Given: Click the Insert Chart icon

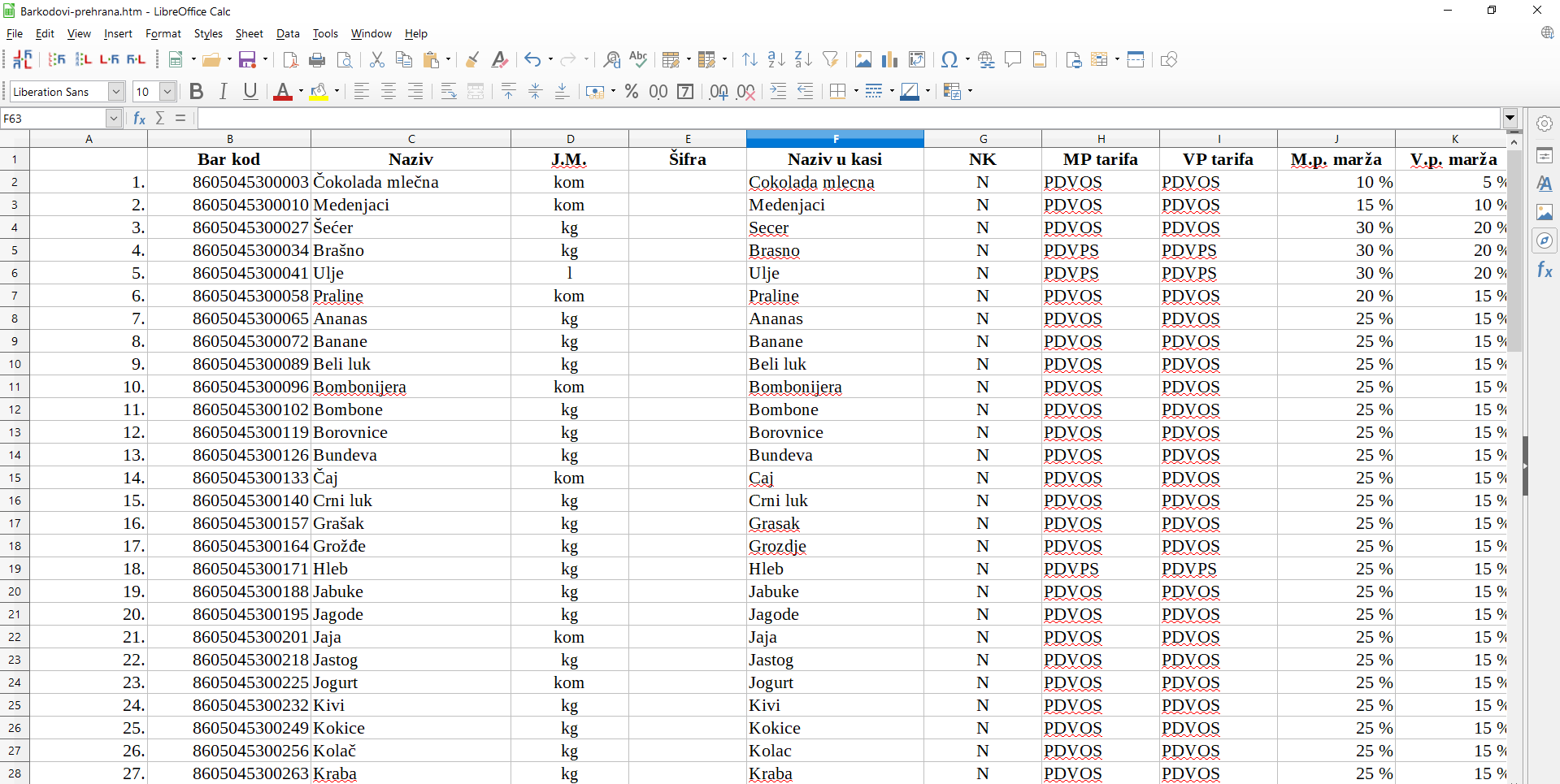Looking at the screenshot, I should (889, 59).
